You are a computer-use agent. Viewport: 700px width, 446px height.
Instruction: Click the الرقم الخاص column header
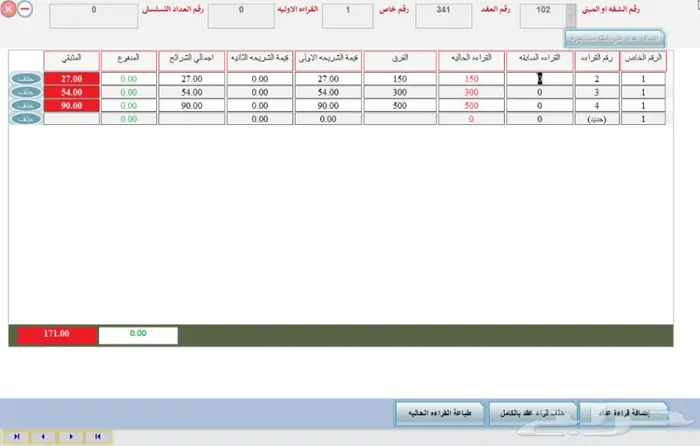(x=643, y=61)
